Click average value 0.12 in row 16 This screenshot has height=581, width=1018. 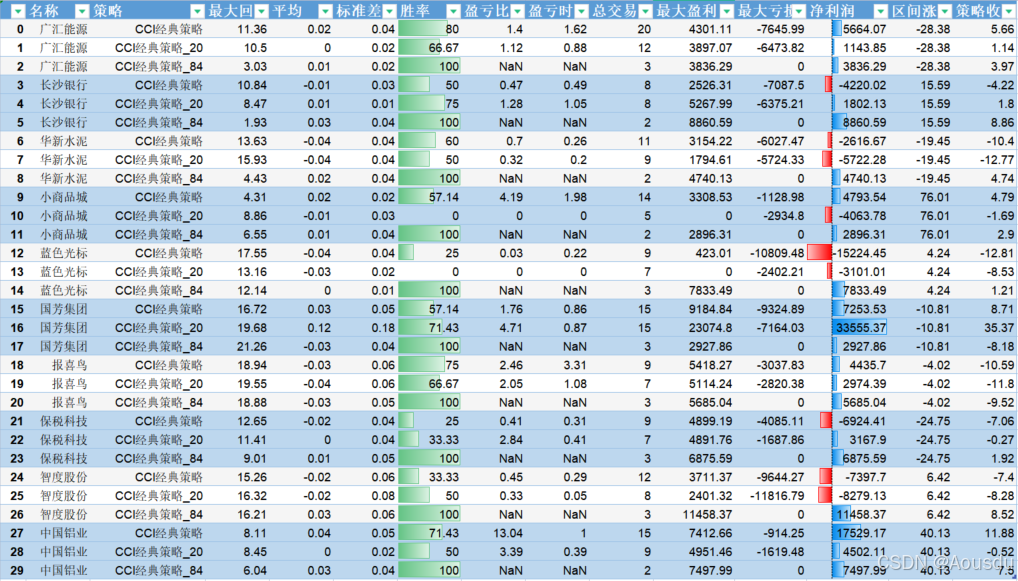click(319, 328)
